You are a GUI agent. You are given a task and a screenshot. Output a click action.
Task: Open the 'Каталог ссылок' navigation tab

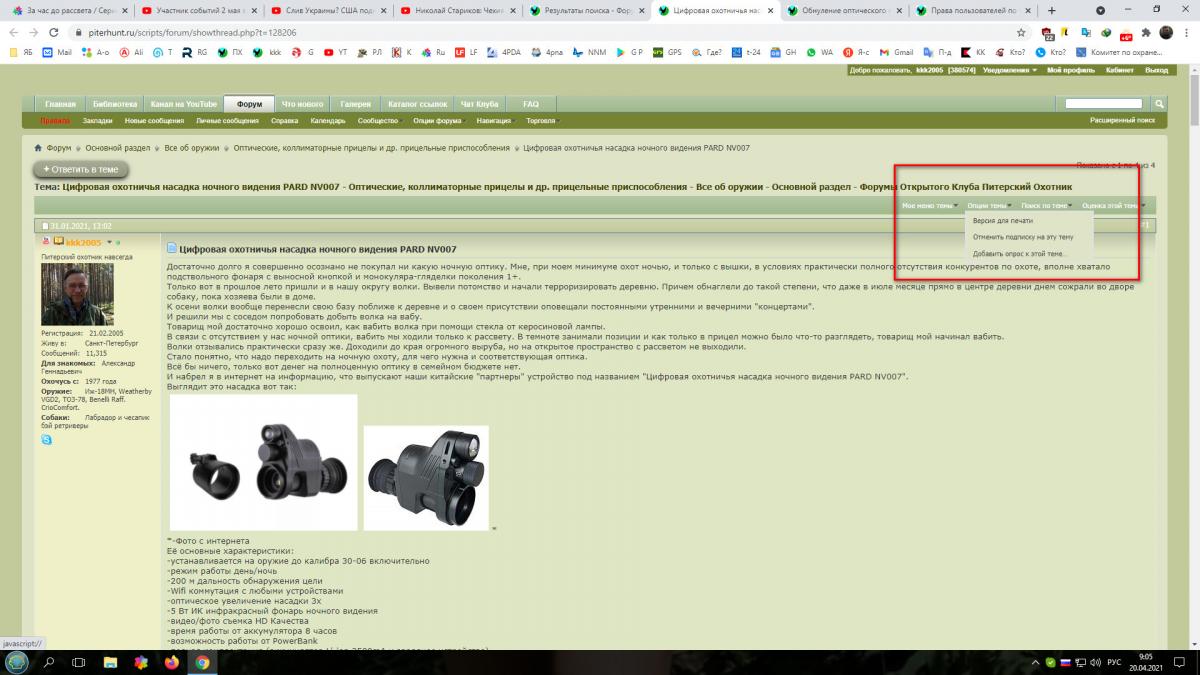click(x=416, y=104)
